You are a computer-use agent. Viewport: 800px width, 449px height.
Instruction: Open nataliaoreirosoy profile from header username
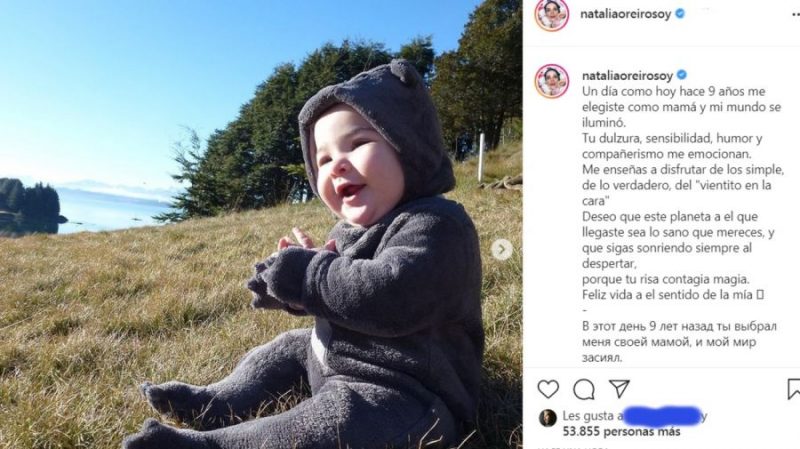pyautogui.click(x=626, y=14)
